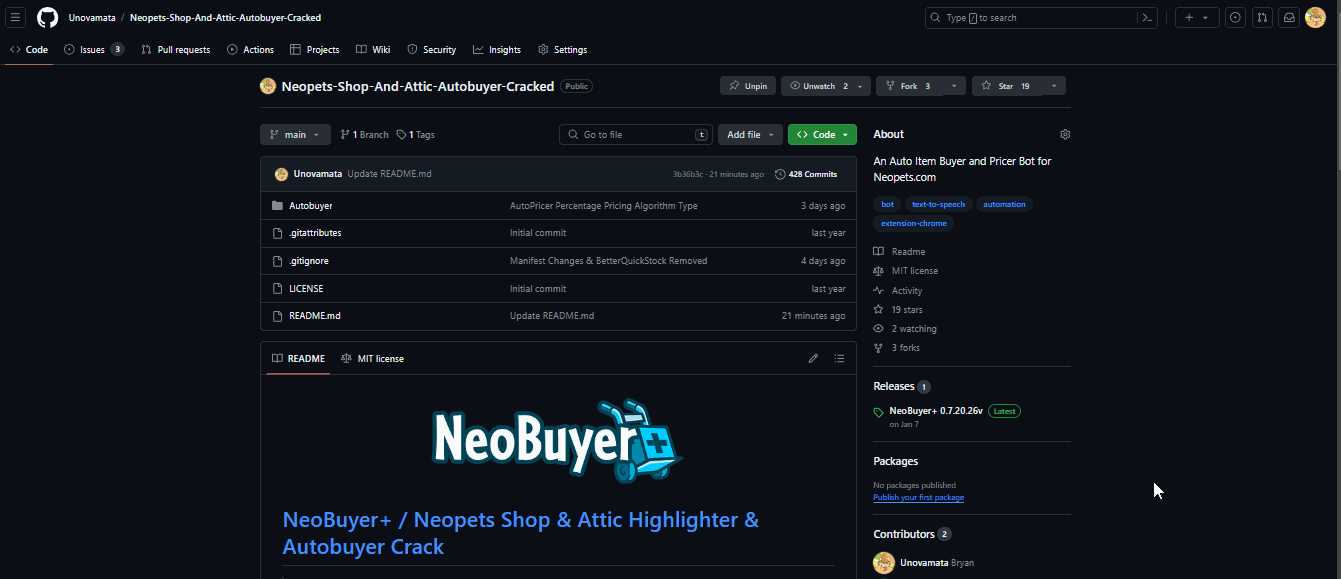This screenshot has height=579, width=1341.
Task: Switch to the Issues tab
Action: tap(94, 50)
